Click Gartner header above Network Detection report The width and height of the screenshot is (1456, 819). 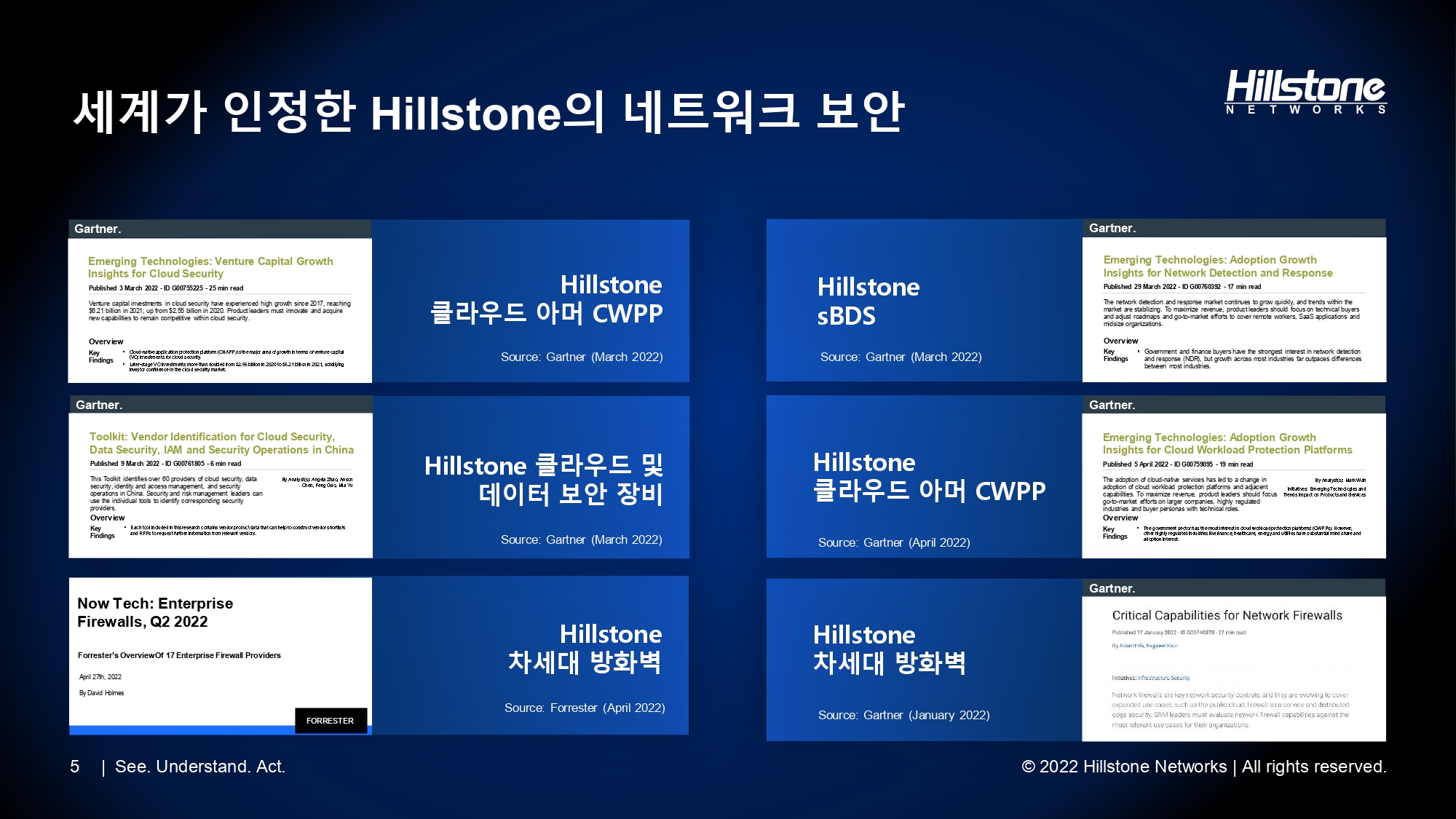pyautogui.click(x=1234, y=228)
